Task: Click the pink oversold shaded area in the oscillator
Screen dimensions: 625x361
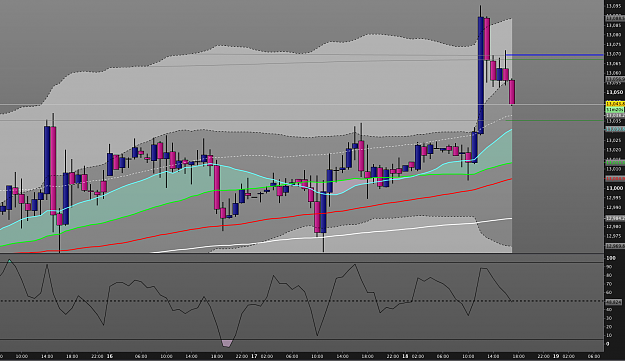Action: pos(226,343)
